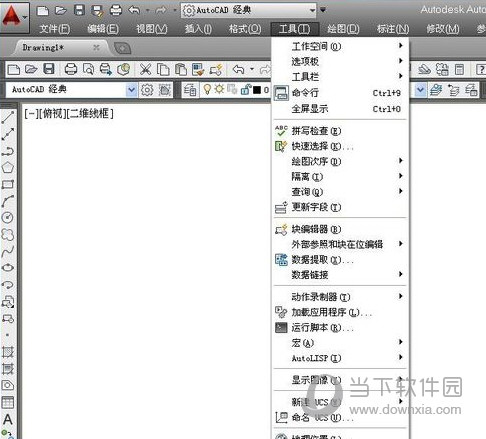Click Cut scissors icon in standard toolbar

146,69
